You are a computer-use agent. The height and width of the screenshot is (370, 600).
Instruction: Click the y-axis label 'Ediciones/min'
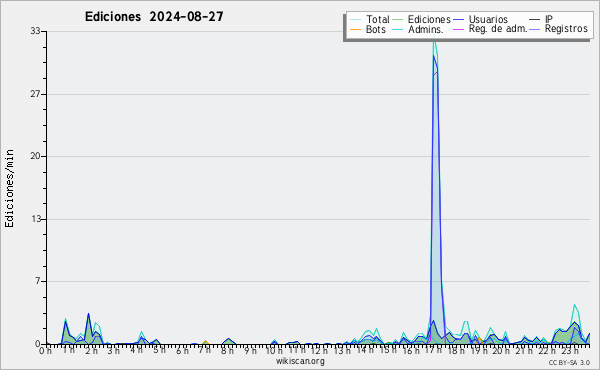(9, 188)
